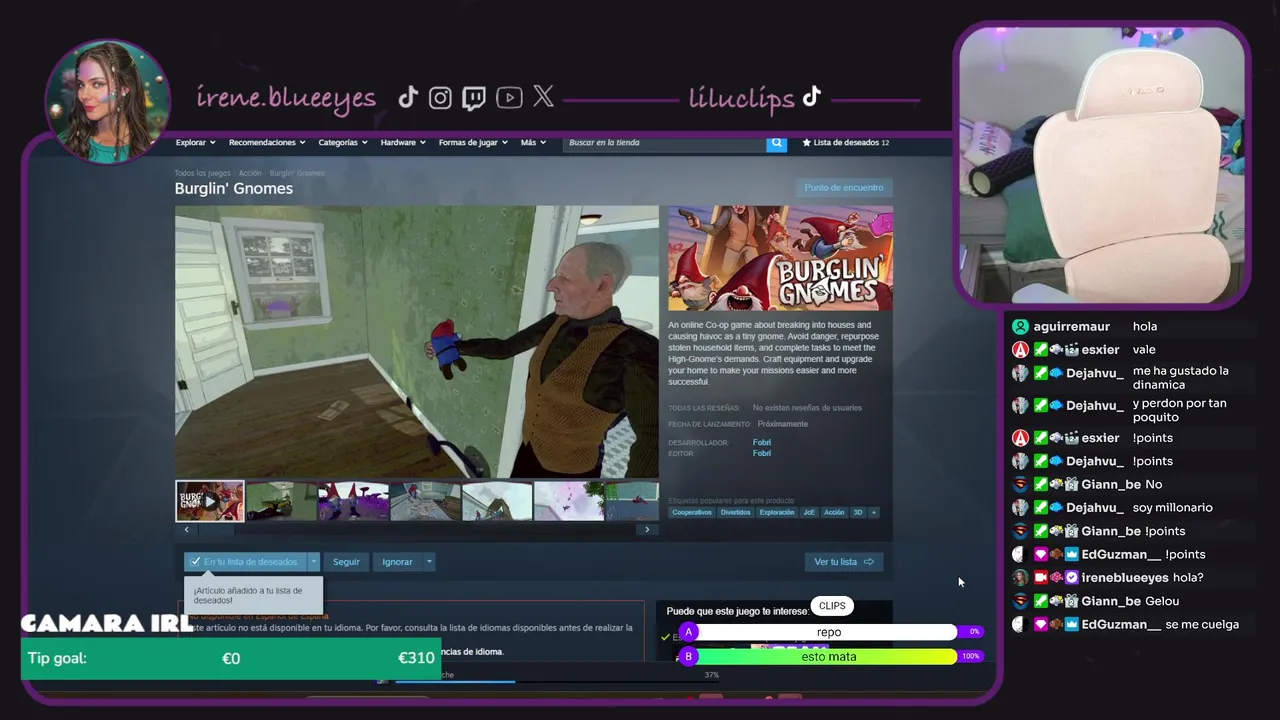Screen dimensions: 1280x720
Task: Open the Ignorar dropdown arrow
Action: [429, 562]
